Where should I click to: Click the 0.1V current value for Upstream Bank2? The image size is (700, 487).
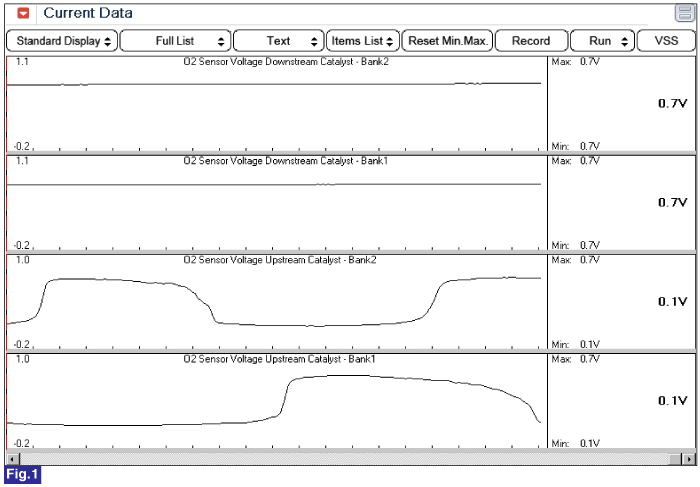pos(672,302)
